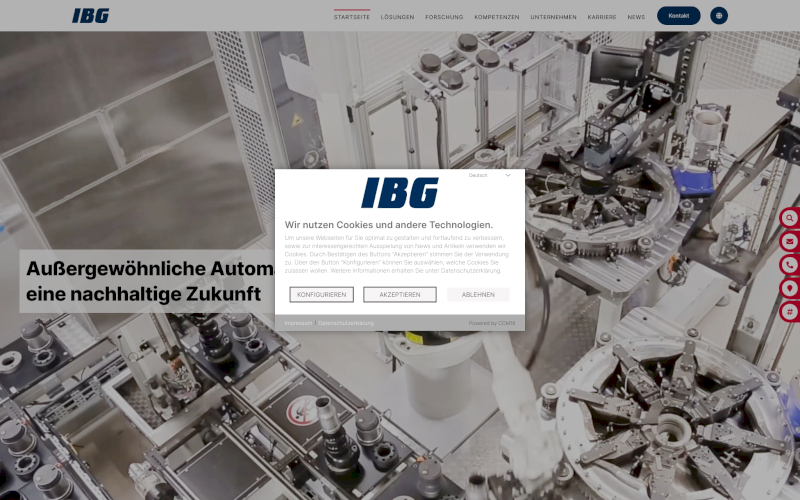Open the location pin sidebar icon

coord(790,288)
